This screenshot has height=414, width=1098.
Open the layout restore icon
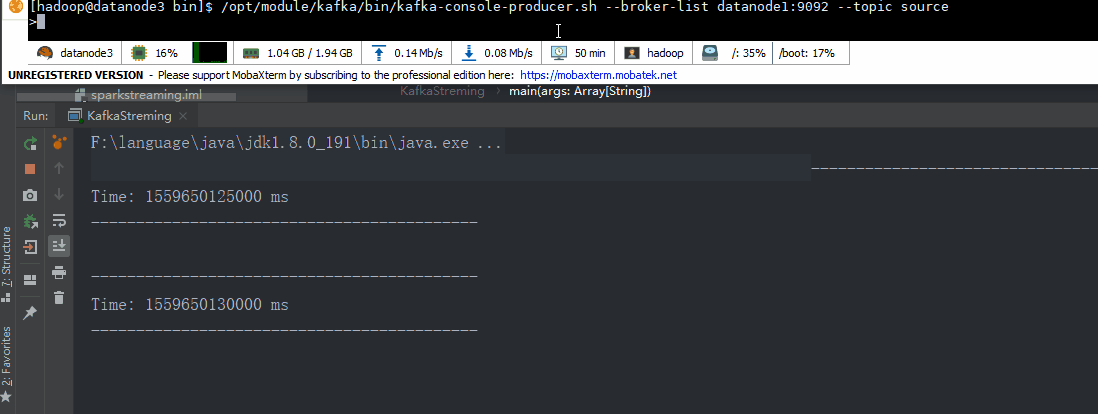(x=30, y=279)
